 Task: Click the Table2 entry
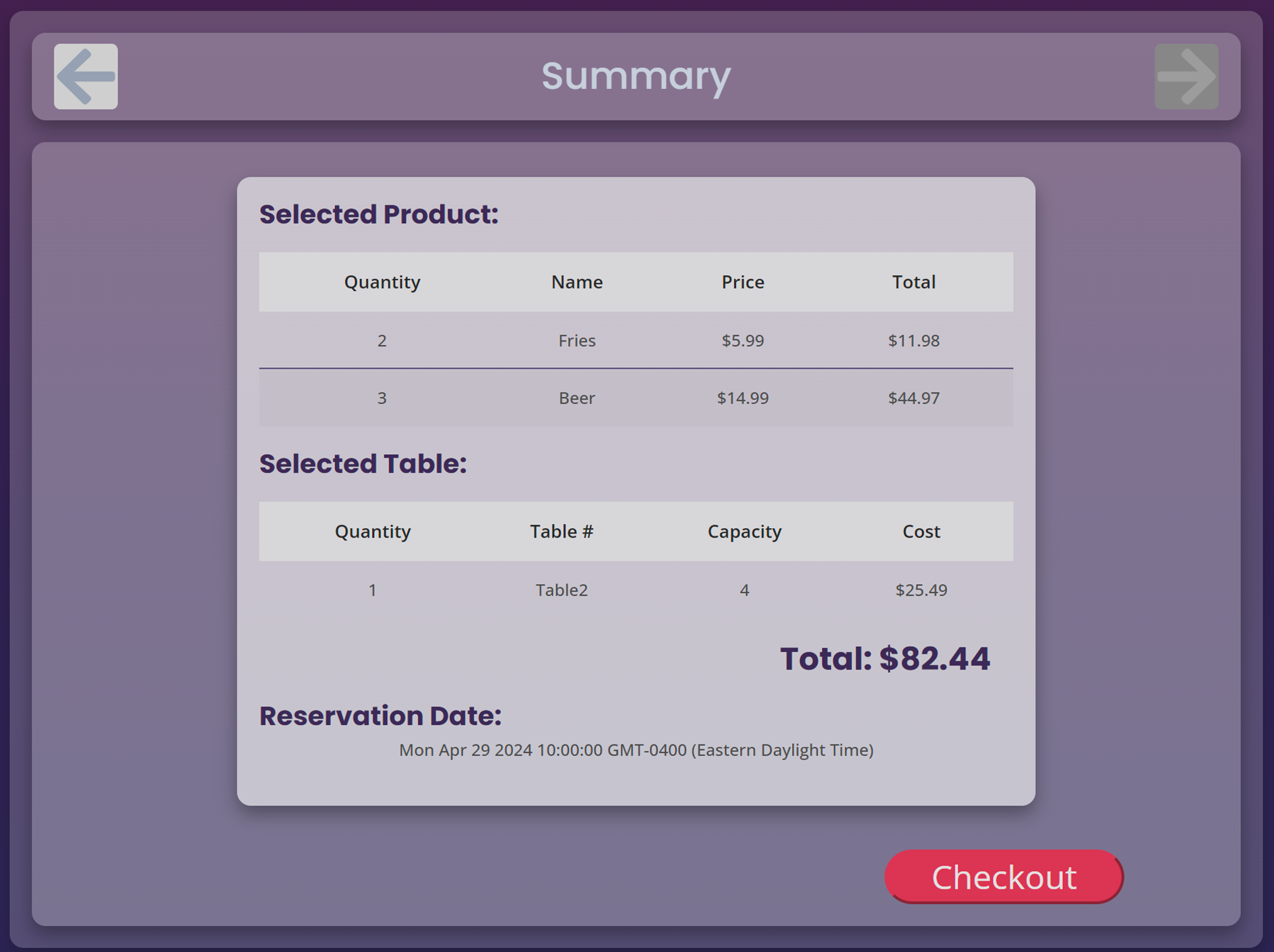pyautogui.click(x=561, y=590)
